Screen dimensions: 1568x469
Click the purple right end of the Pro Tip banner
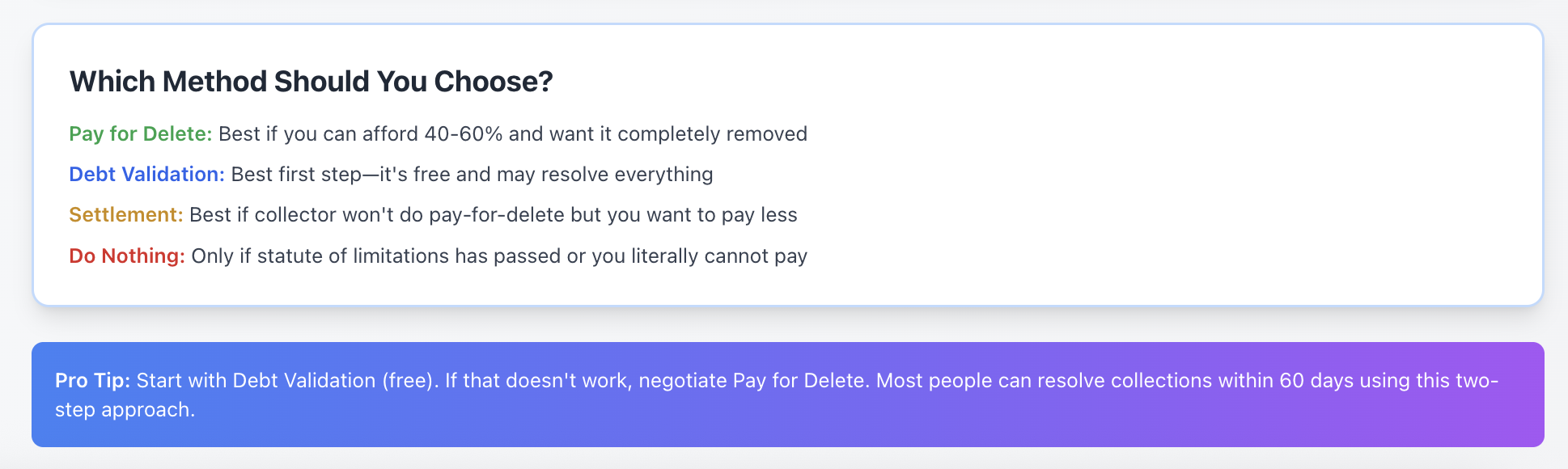[1521, 395]
